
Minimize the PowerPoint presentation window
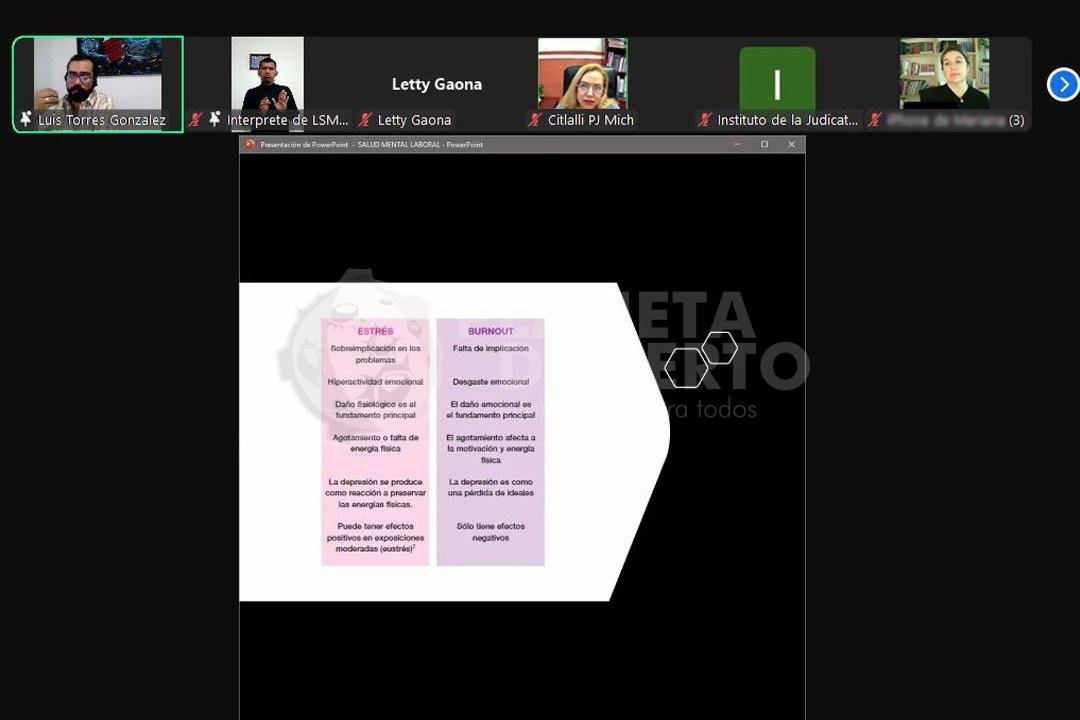click(x=738, y=145)
